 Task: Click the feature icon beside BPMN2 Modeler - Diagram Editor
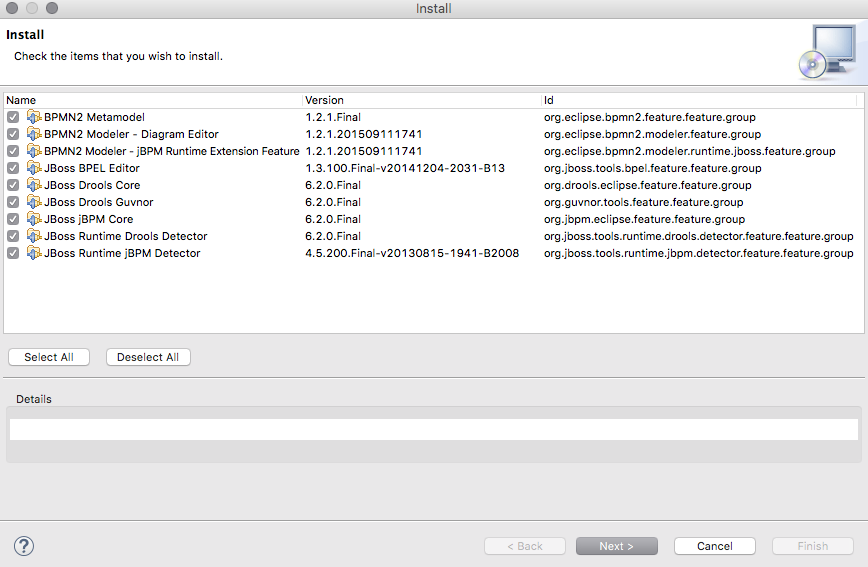point(34,134)
